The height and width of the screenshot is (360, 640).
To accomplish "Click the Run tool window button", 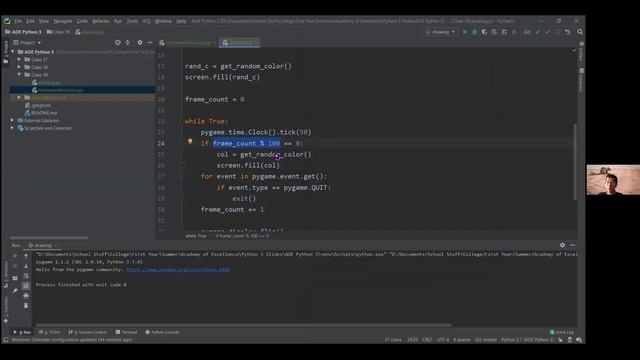I will point(22,332).
